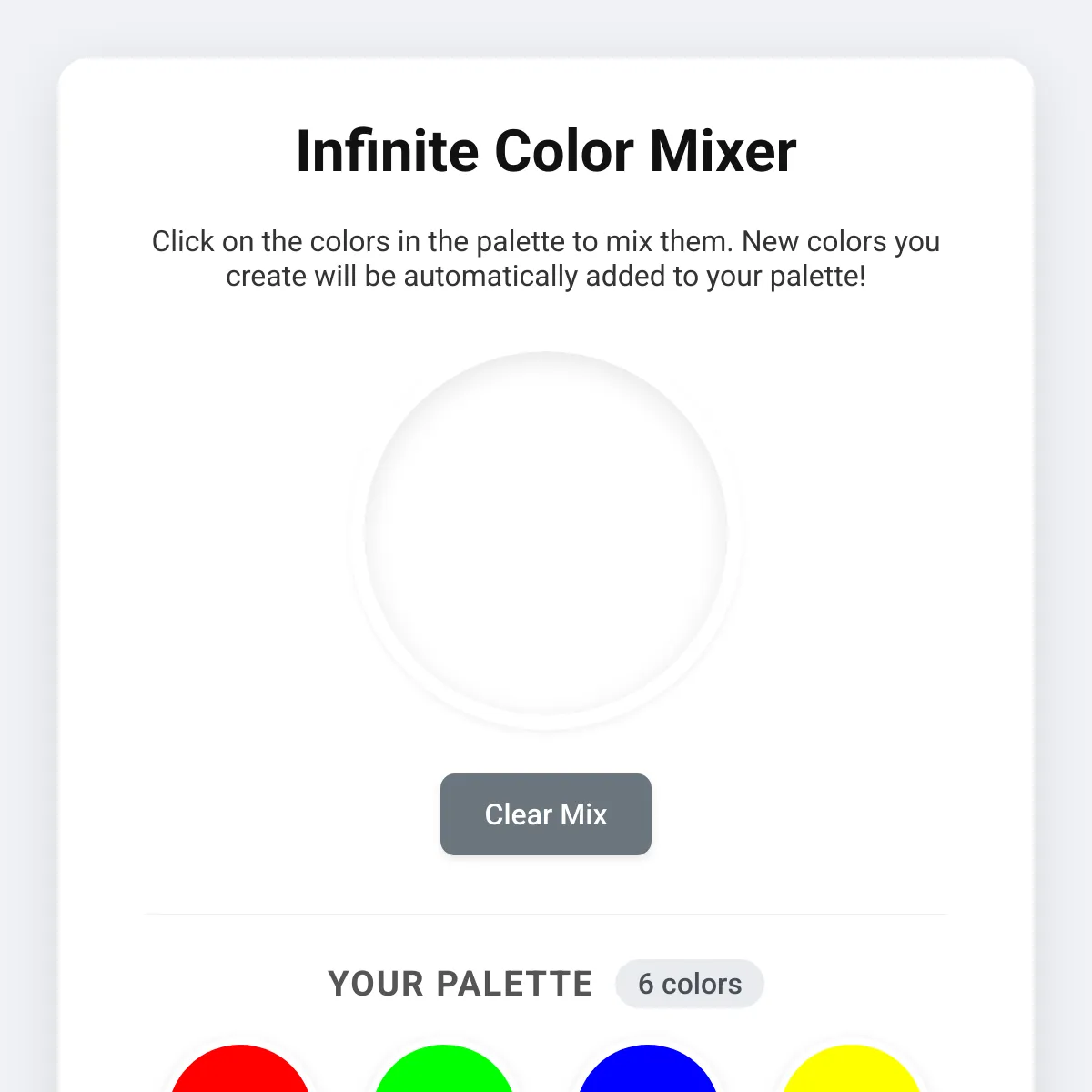
Task: Click the word "palette!" ending the instructions
Action: [x=818, y=277]
